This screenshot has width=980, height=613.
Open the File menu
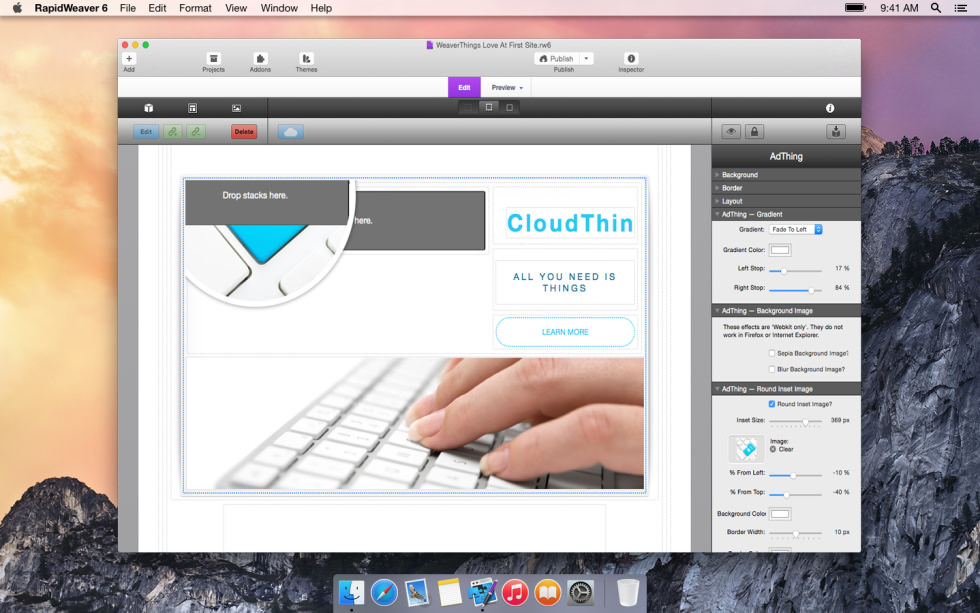[x=128, y=8]
